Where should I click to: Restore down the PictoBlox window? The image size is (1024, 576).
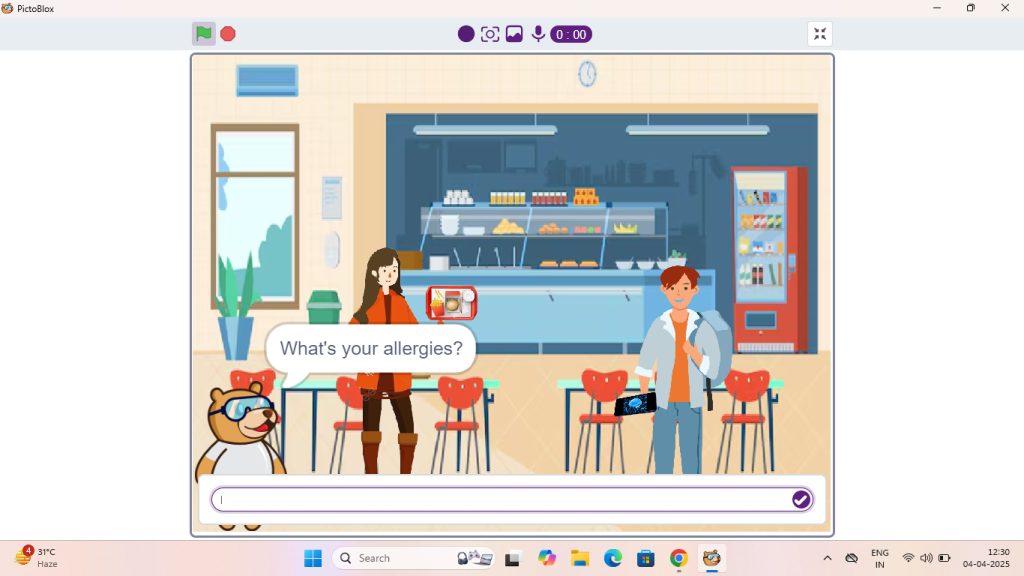tap(971, 8)
